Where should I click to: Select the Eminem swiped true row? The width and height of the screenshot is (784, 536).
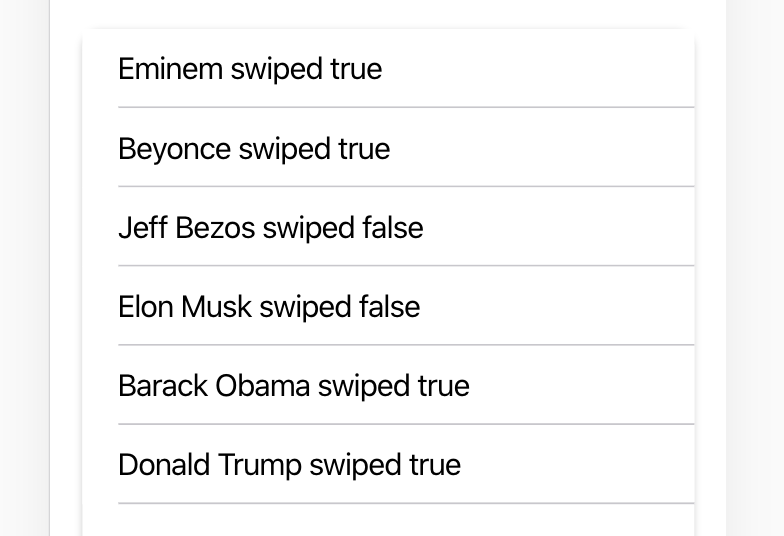388,68
